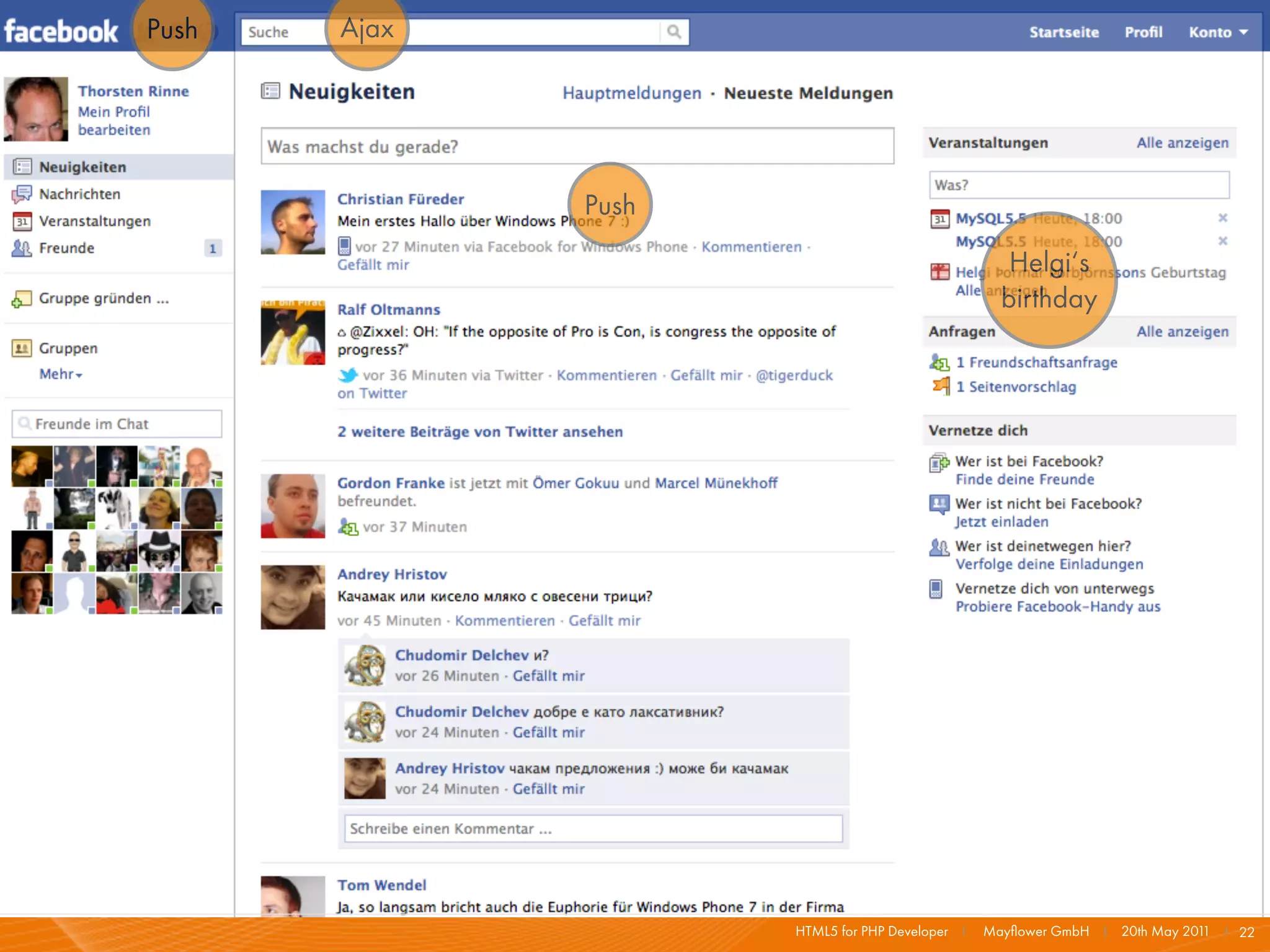Open Thorsten Rinne's profile picture
The width and height of the screenshot is (1270, 952).
coord(36,109)
